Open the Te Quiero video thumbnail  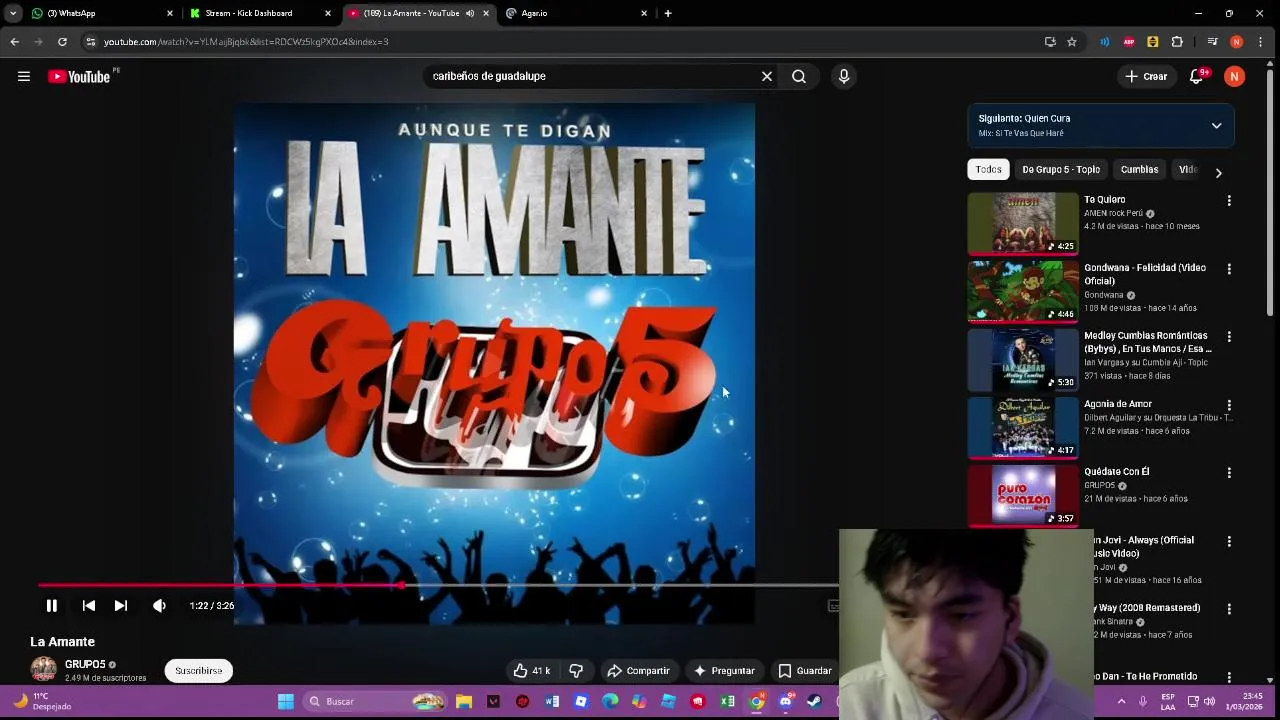(x=1023, y=223)
